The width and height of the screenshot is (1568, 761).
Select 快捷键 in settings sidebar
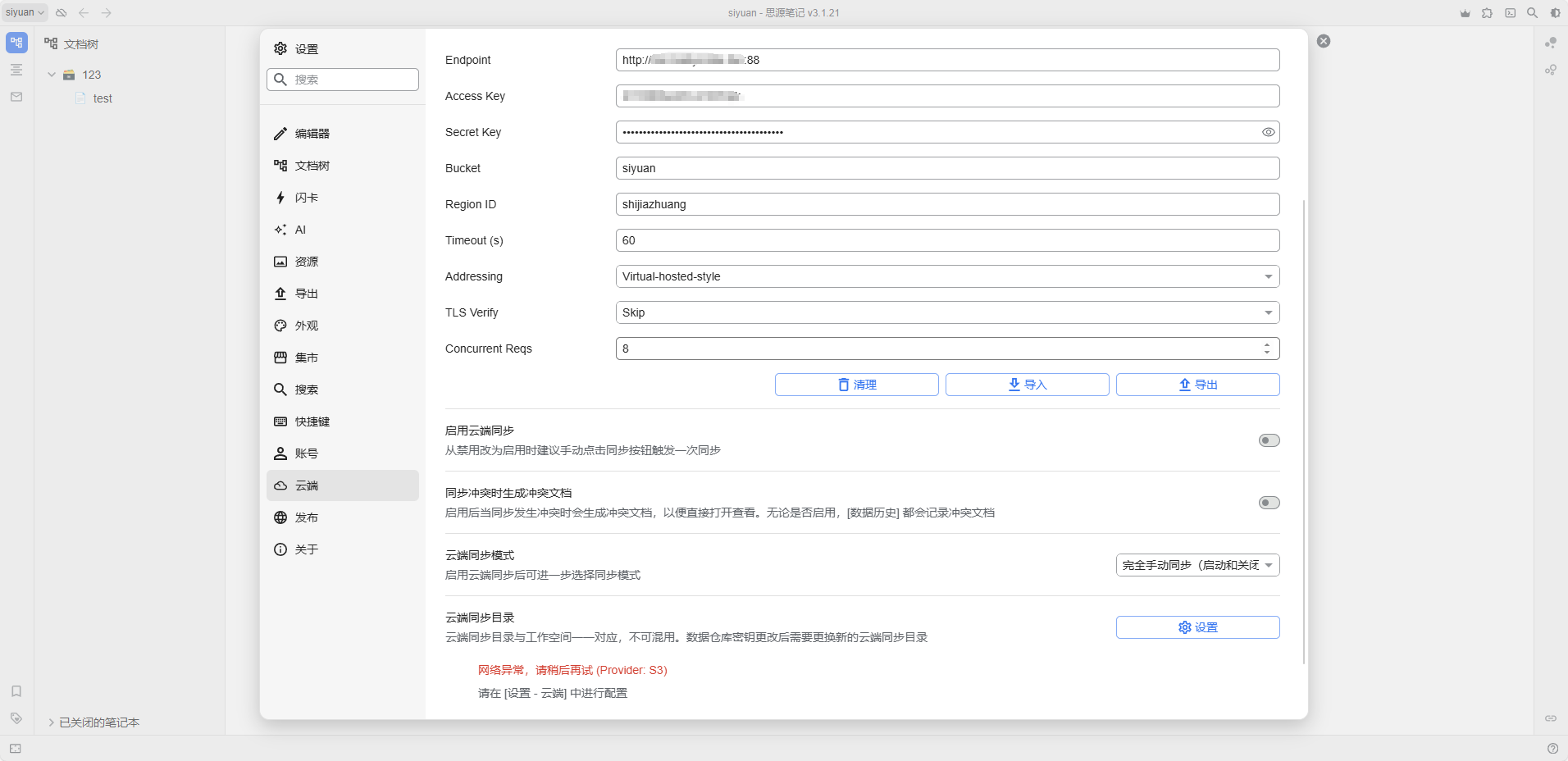[x=312, y=422]
